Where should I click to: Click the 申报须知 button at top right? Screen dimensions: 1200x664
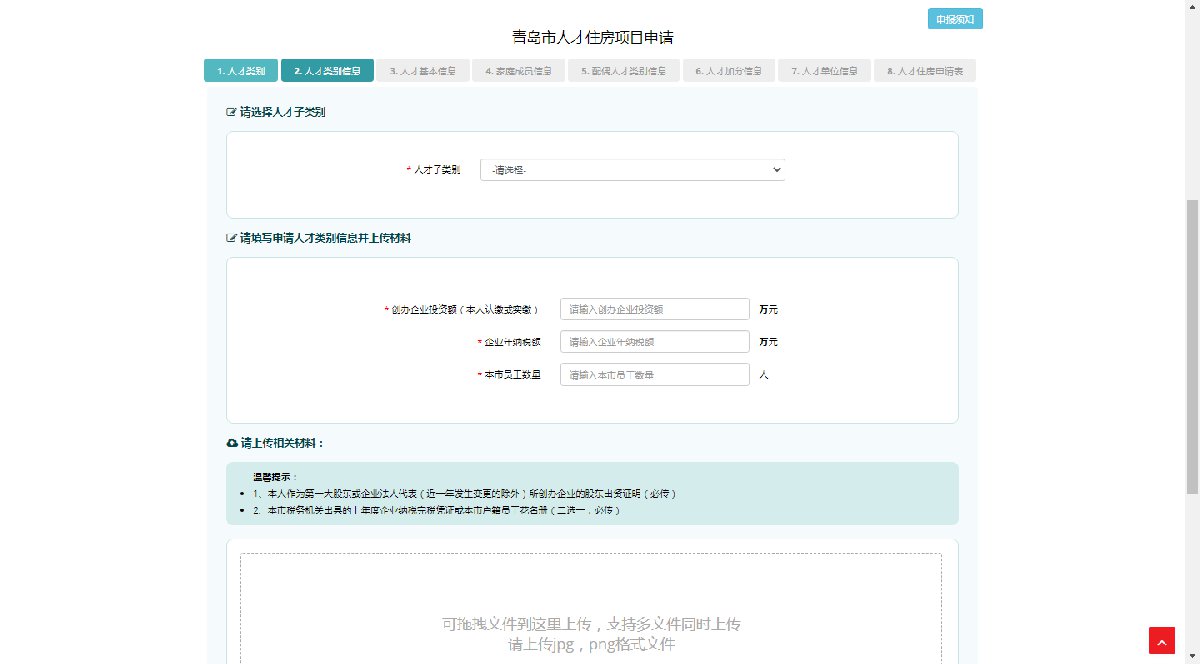click(x=955, y=19)
